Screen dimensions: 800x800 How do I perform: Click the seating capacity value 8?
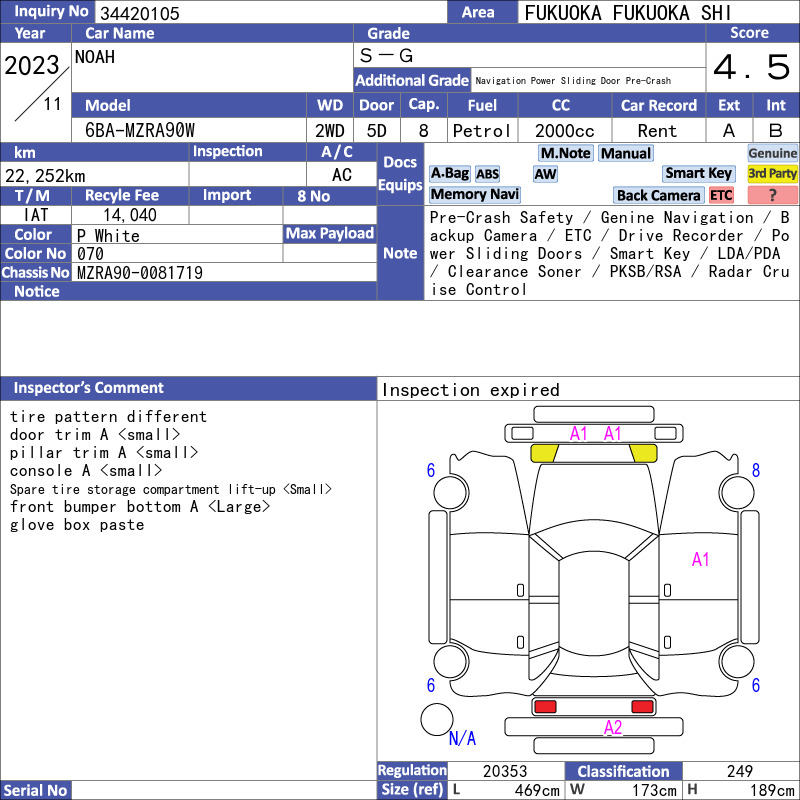423,131
